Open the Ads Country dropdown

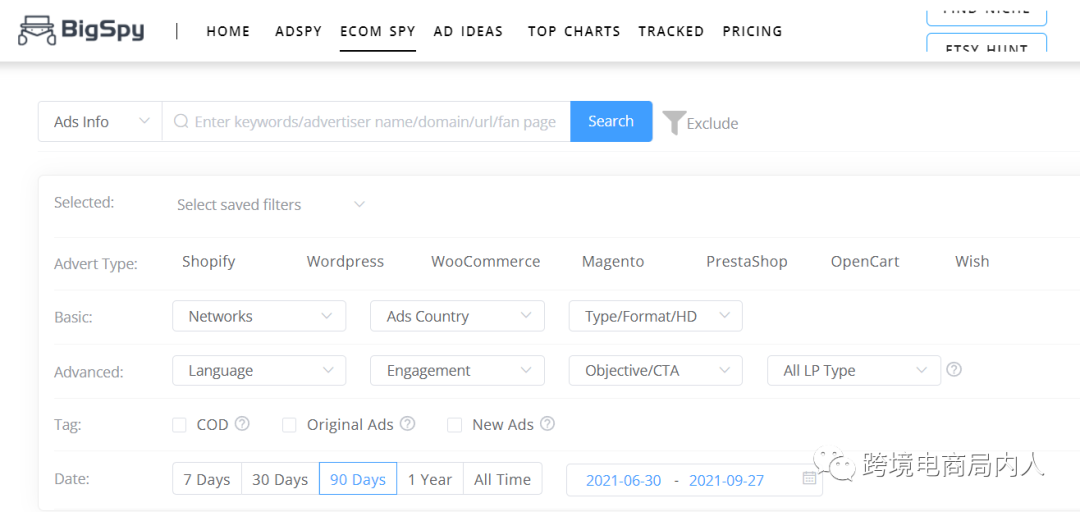[457, 316]
